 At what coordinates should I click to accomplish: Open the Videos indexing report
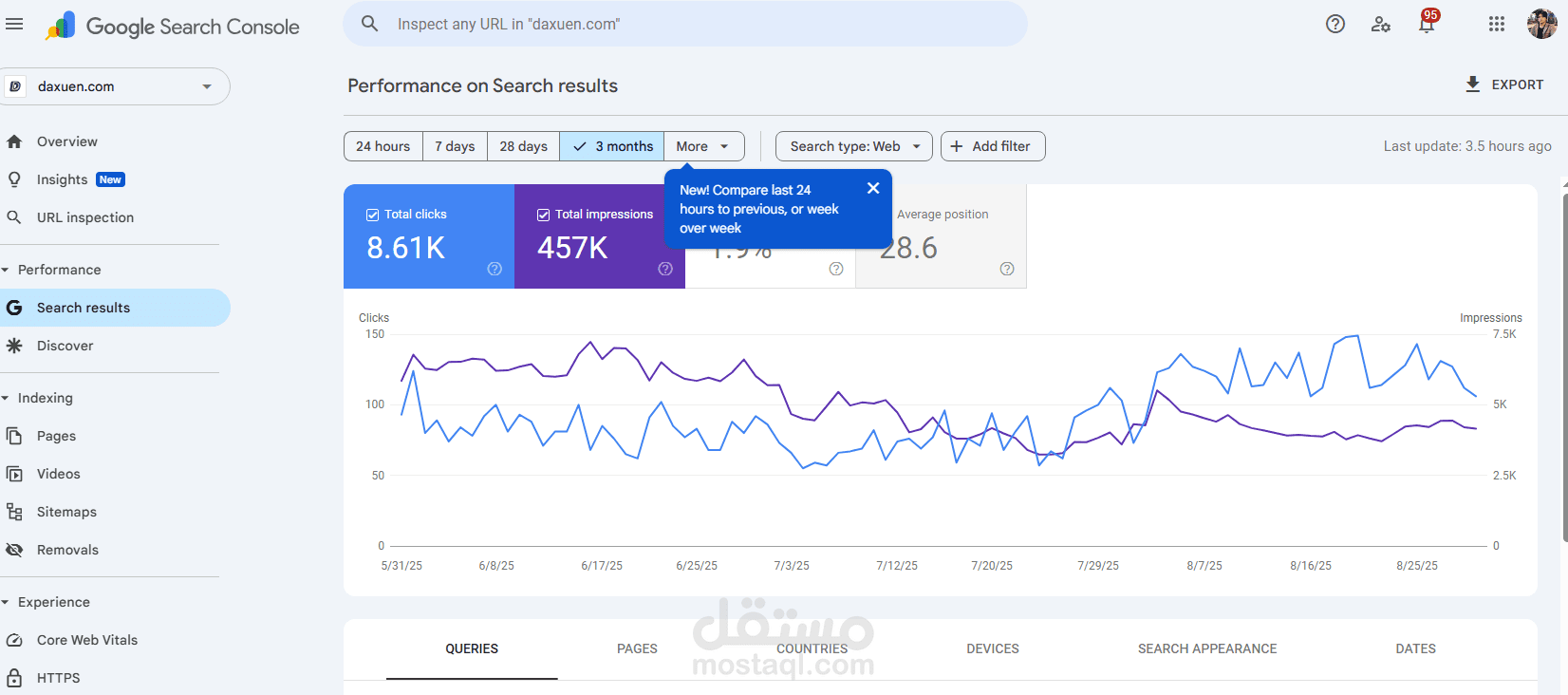(115, 474)
